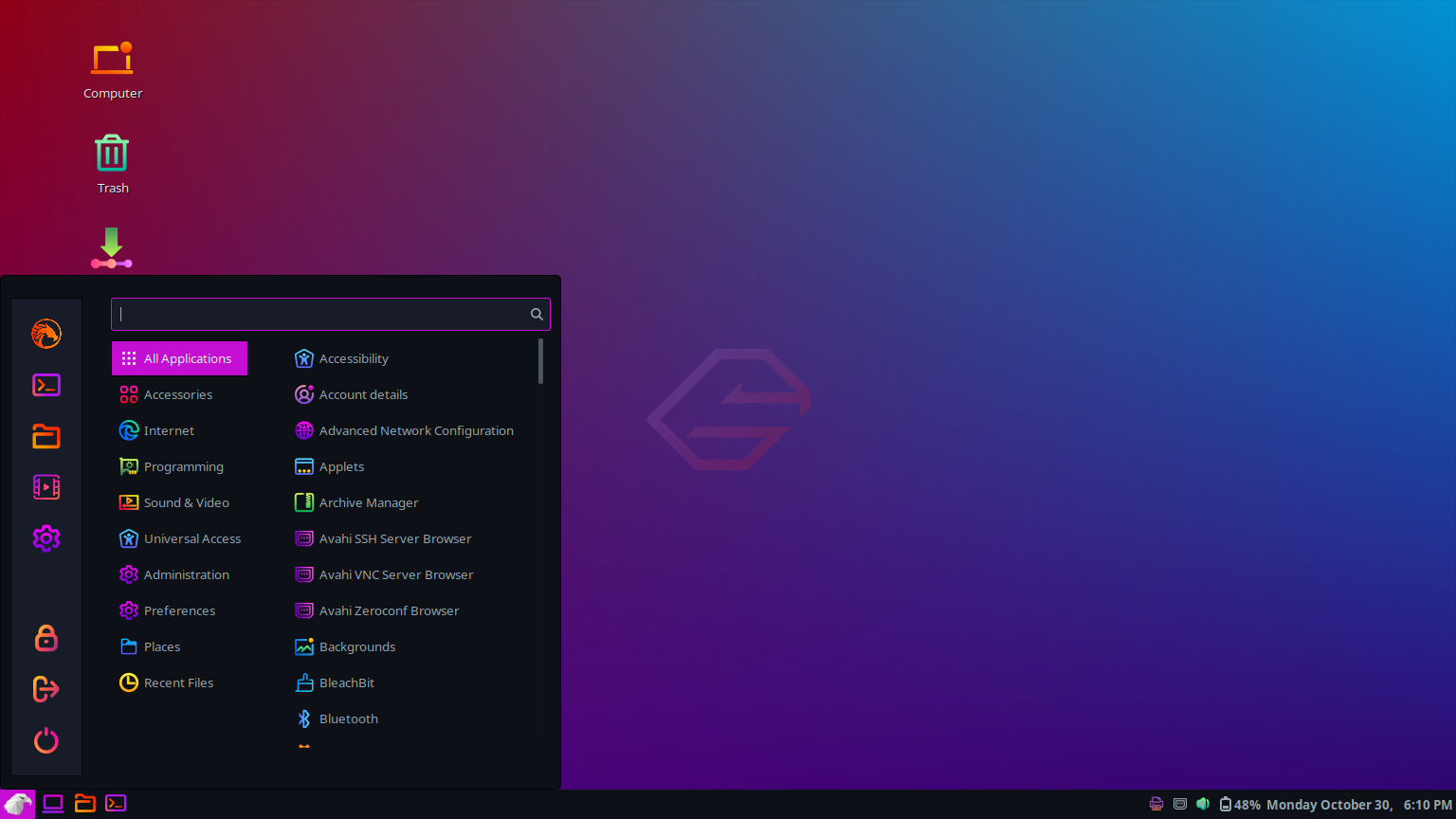Select the installer desktop icon with the green arrow
This screenshot has height=819, width=1456.
(x=112, y=248)
